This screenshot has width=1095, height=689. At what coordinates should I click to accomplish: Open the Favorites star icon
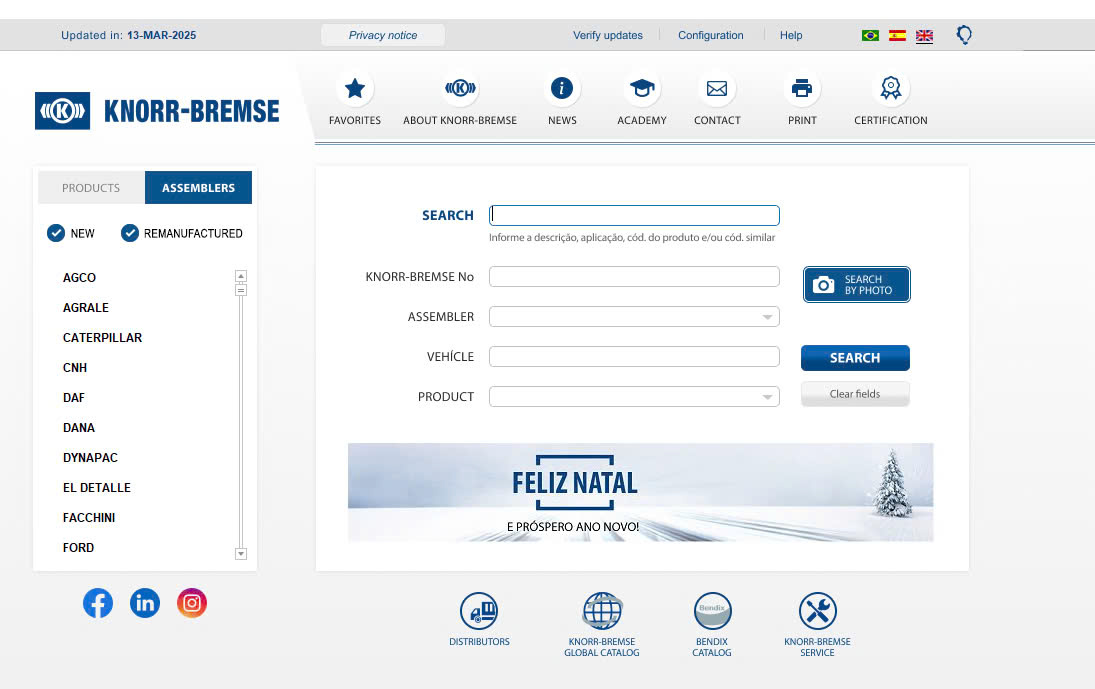(x=355, y=89)
